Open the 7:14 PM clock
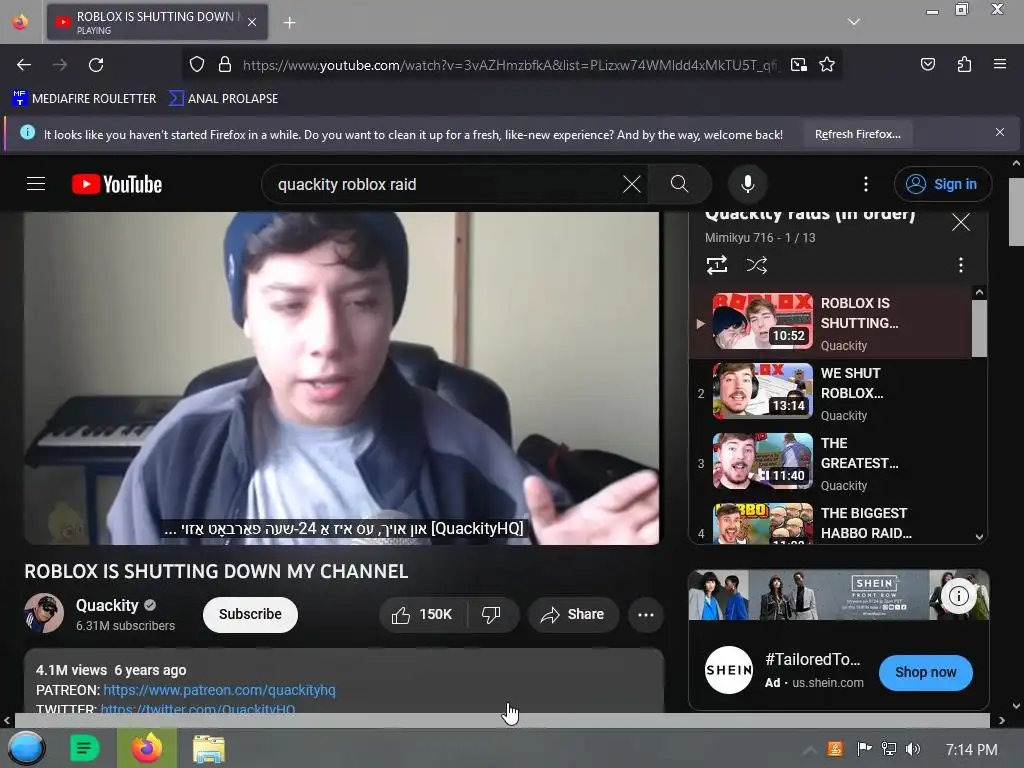Screen dimensions: 1024x768 pos(971,750)
